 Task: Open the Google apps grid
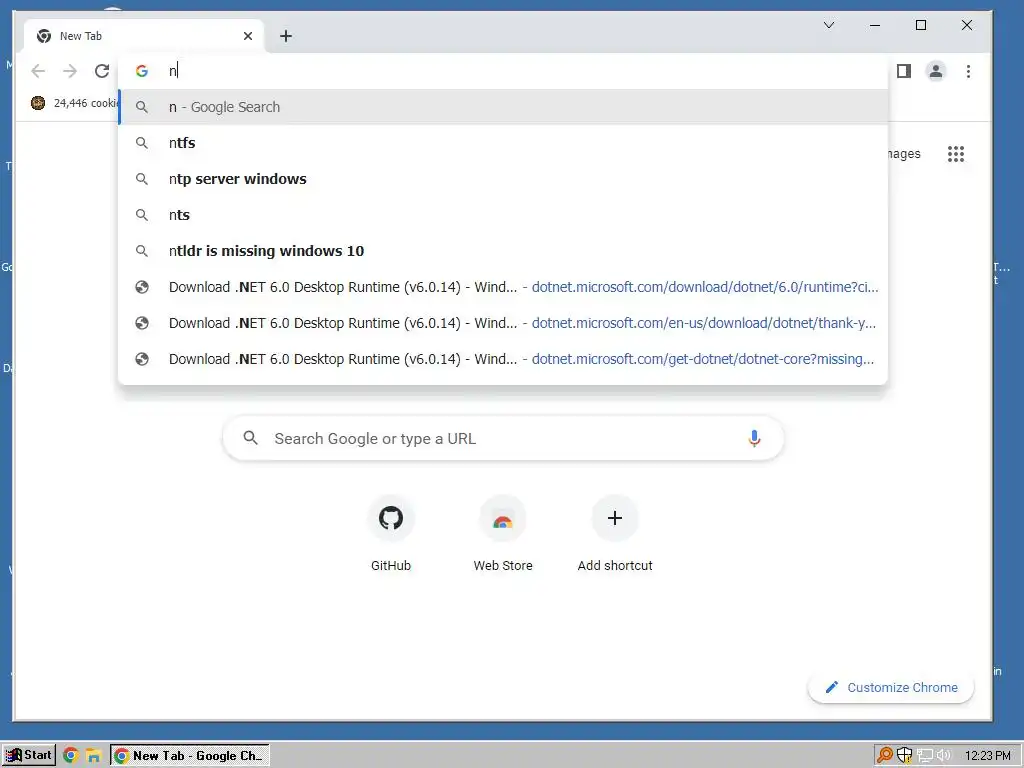tap(956, 154)
